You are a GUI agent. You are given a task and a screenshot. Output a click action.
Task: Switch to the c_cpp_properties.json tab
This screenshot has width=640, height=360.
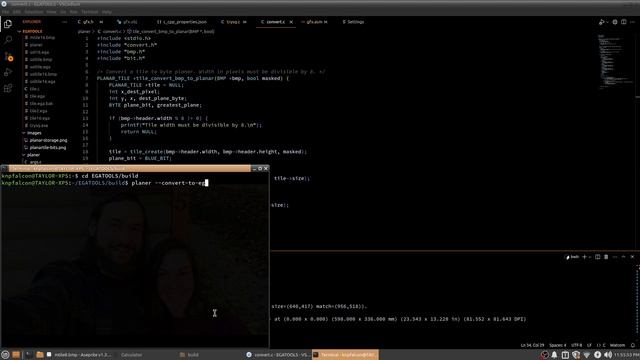click(x=182, y=22)
